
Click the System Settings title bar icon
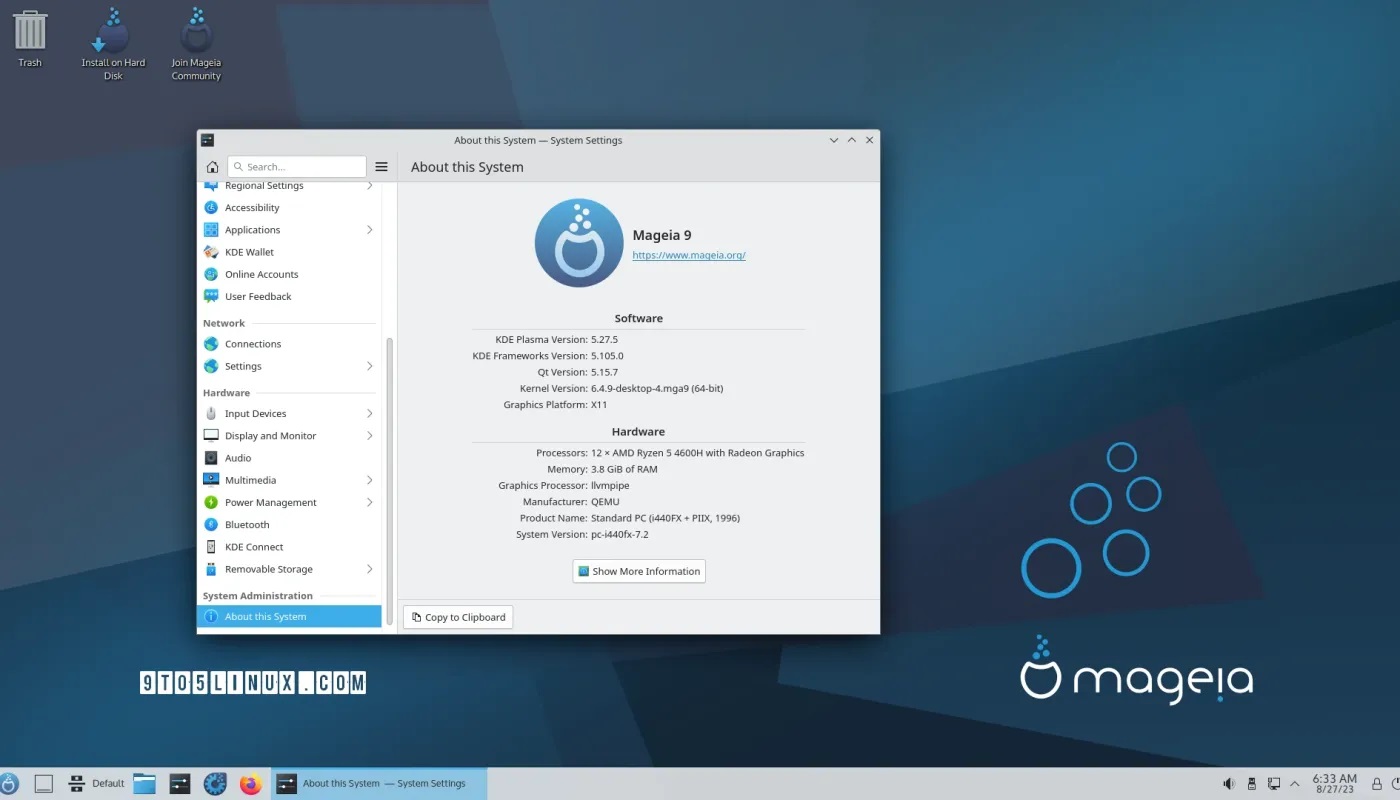tap(207, 140)
